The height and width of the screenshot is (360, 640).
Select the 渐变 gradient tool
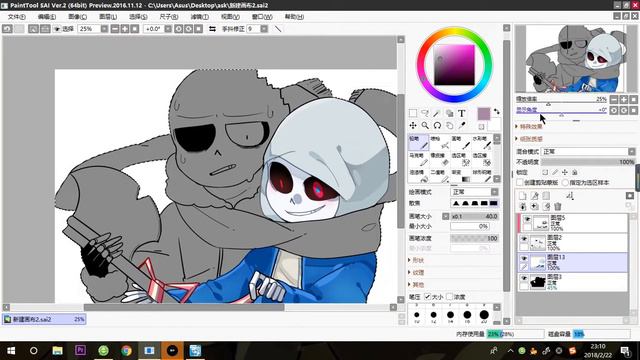pyautogui.click(x=461, y=176)
